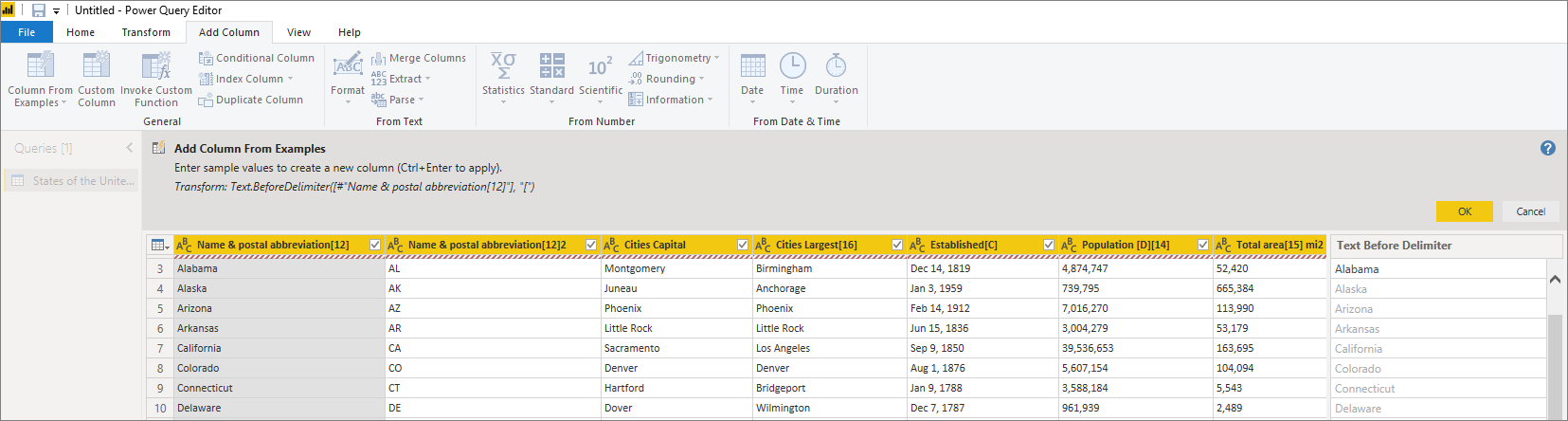Switch to the Home tab
Screen dimensions: 1568x421
[81, 32]
